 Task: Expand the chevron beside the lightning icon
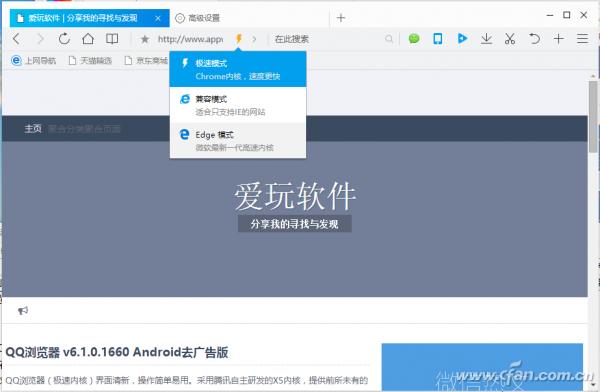coord(254,39)
